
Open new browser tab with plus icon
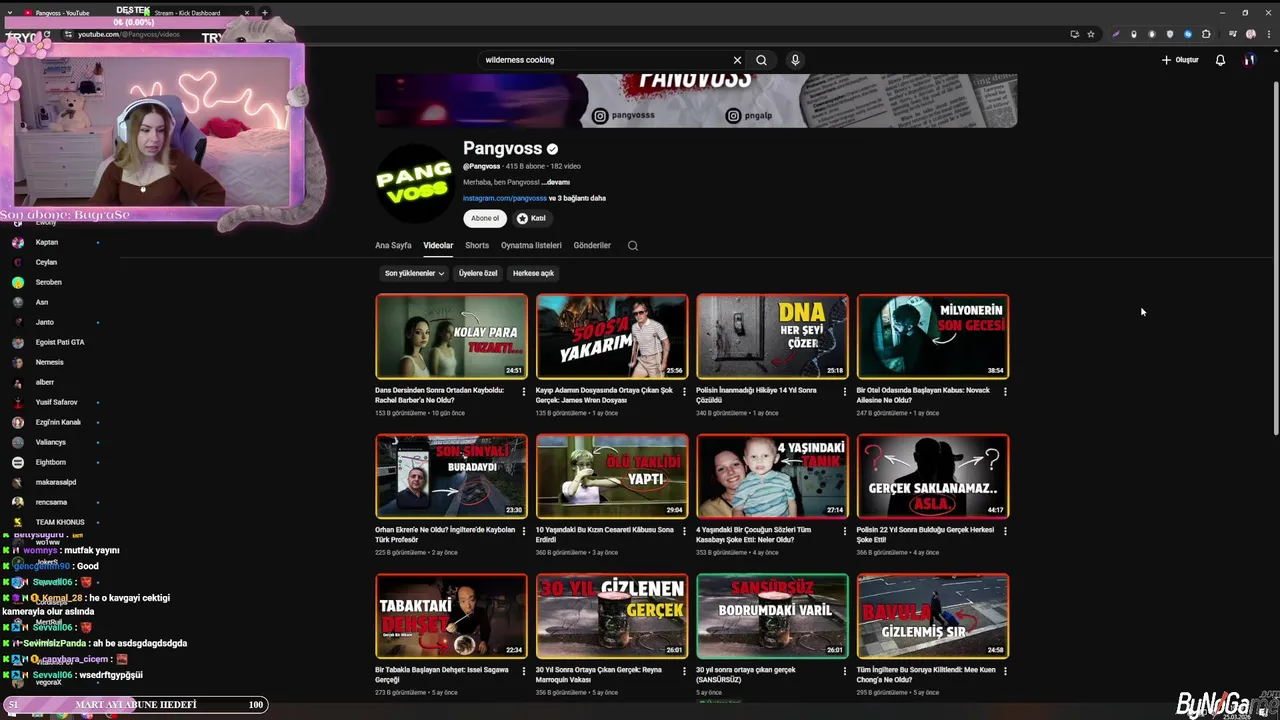tap(265, 13)
